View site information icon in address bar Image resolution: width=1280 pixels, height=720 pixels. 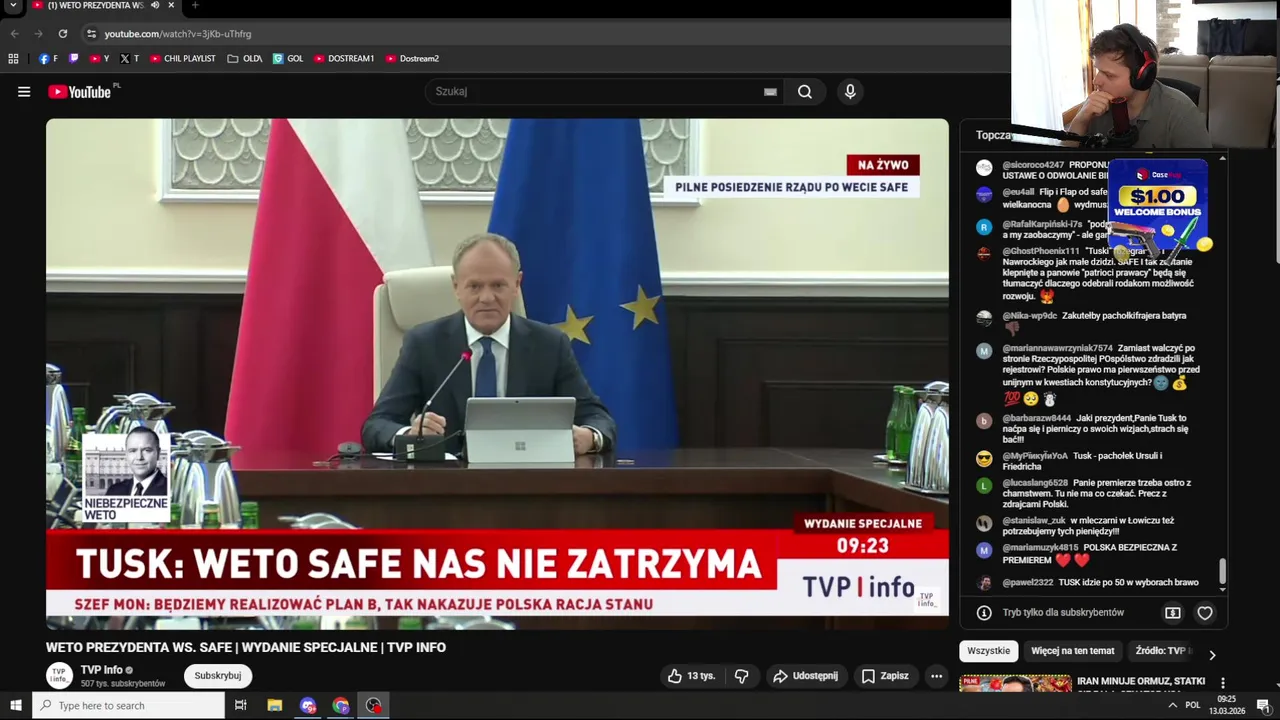click(x=91, y=34)
